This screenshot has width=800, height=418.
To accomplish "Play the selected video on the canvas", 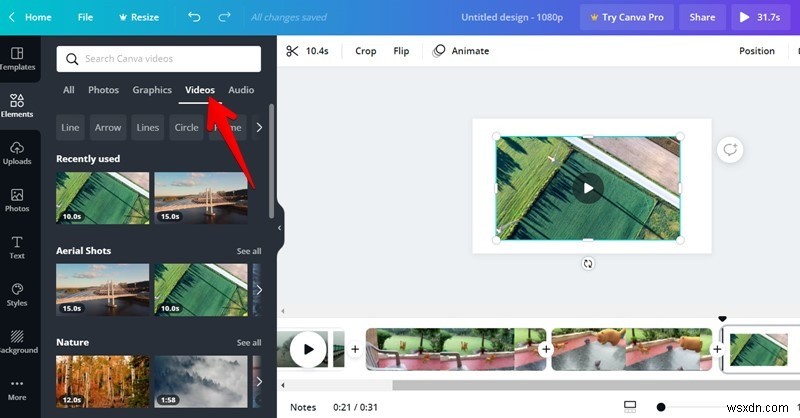I will [x=588, y=188].
